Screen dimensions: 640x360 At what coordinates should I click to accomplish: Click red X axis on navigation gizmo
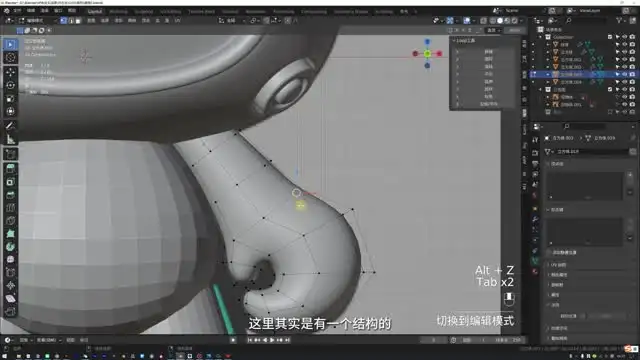(440, 53)
